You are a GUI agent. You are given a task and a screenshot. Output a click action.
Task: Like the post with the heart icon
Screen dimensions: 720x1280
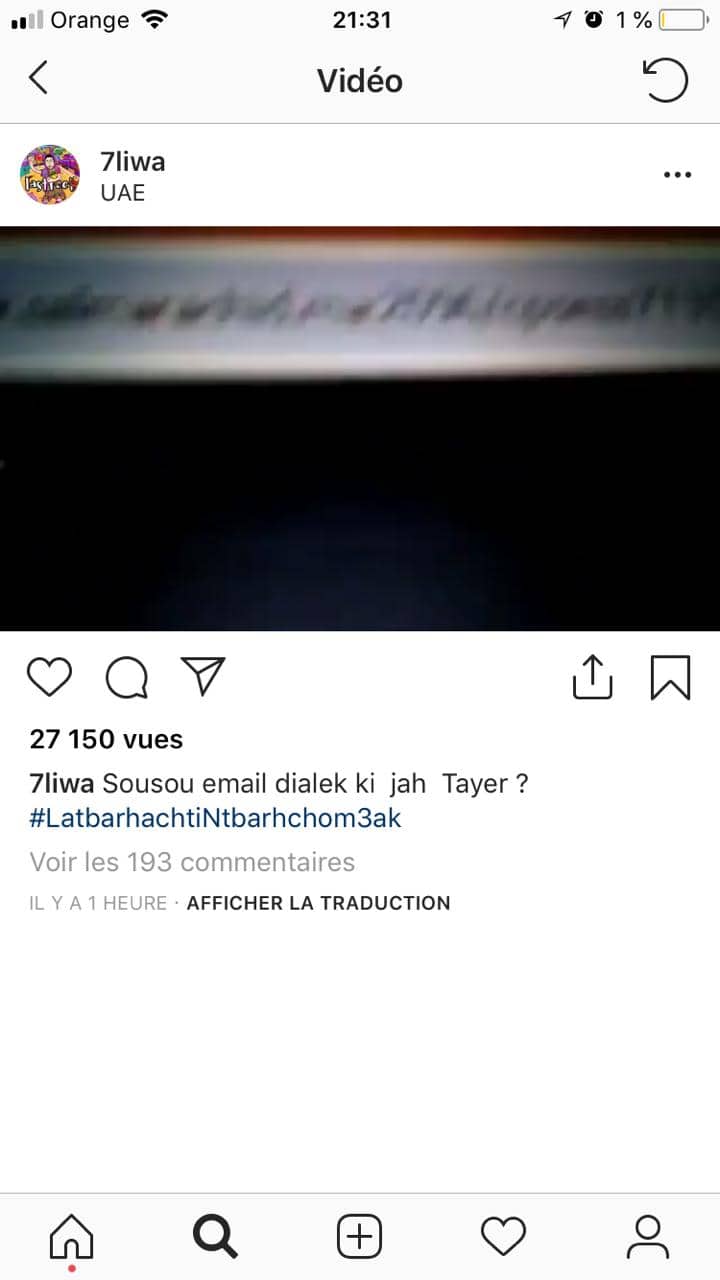click(49, 677)
